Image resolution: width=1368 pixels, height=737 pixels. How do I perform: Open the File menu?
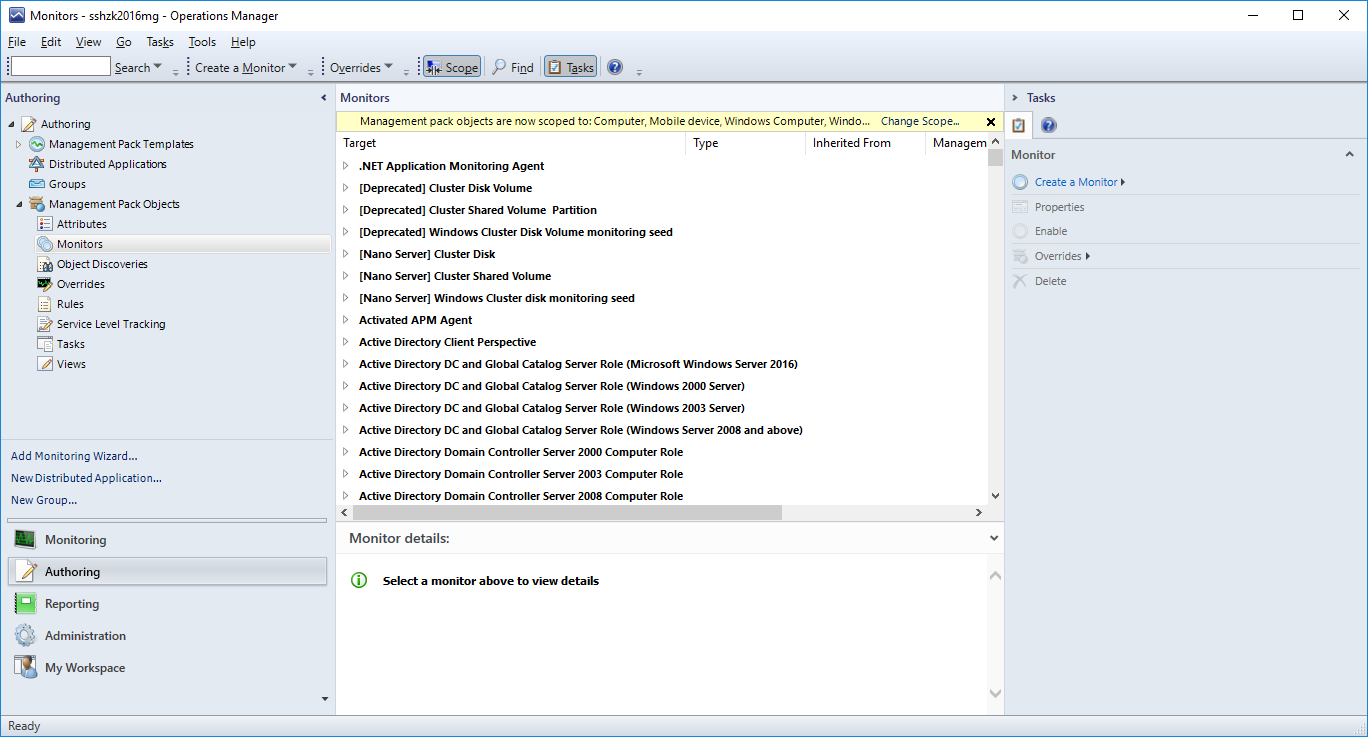17,42
